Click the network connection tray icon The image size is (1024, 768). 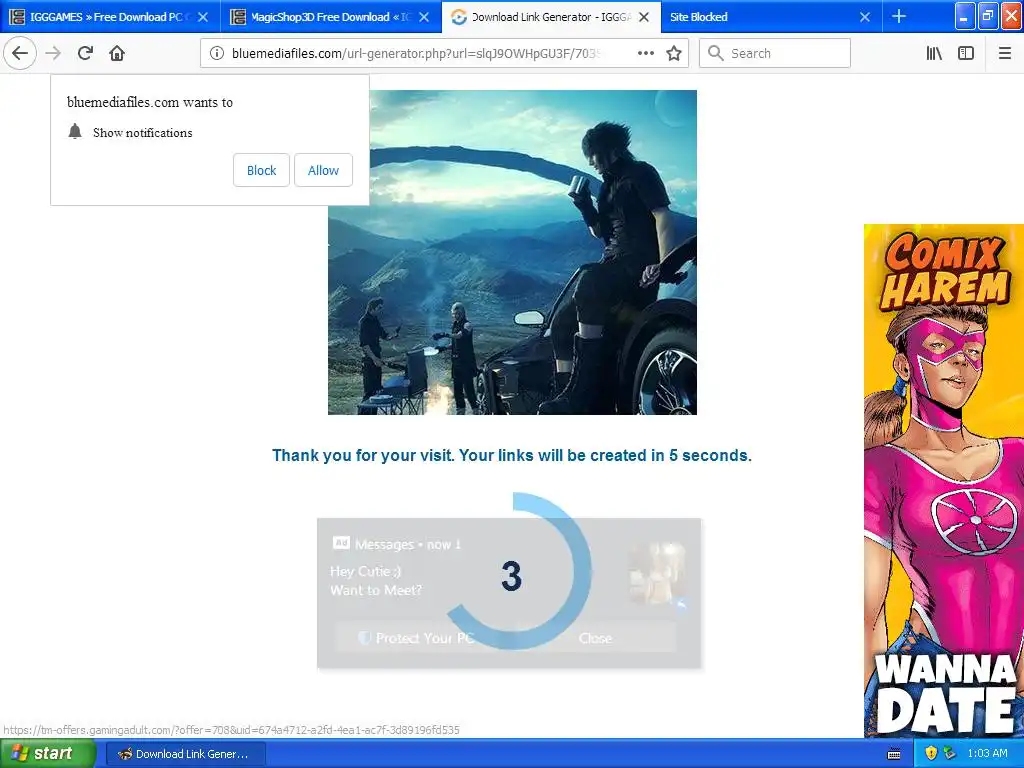pos(950,754)
